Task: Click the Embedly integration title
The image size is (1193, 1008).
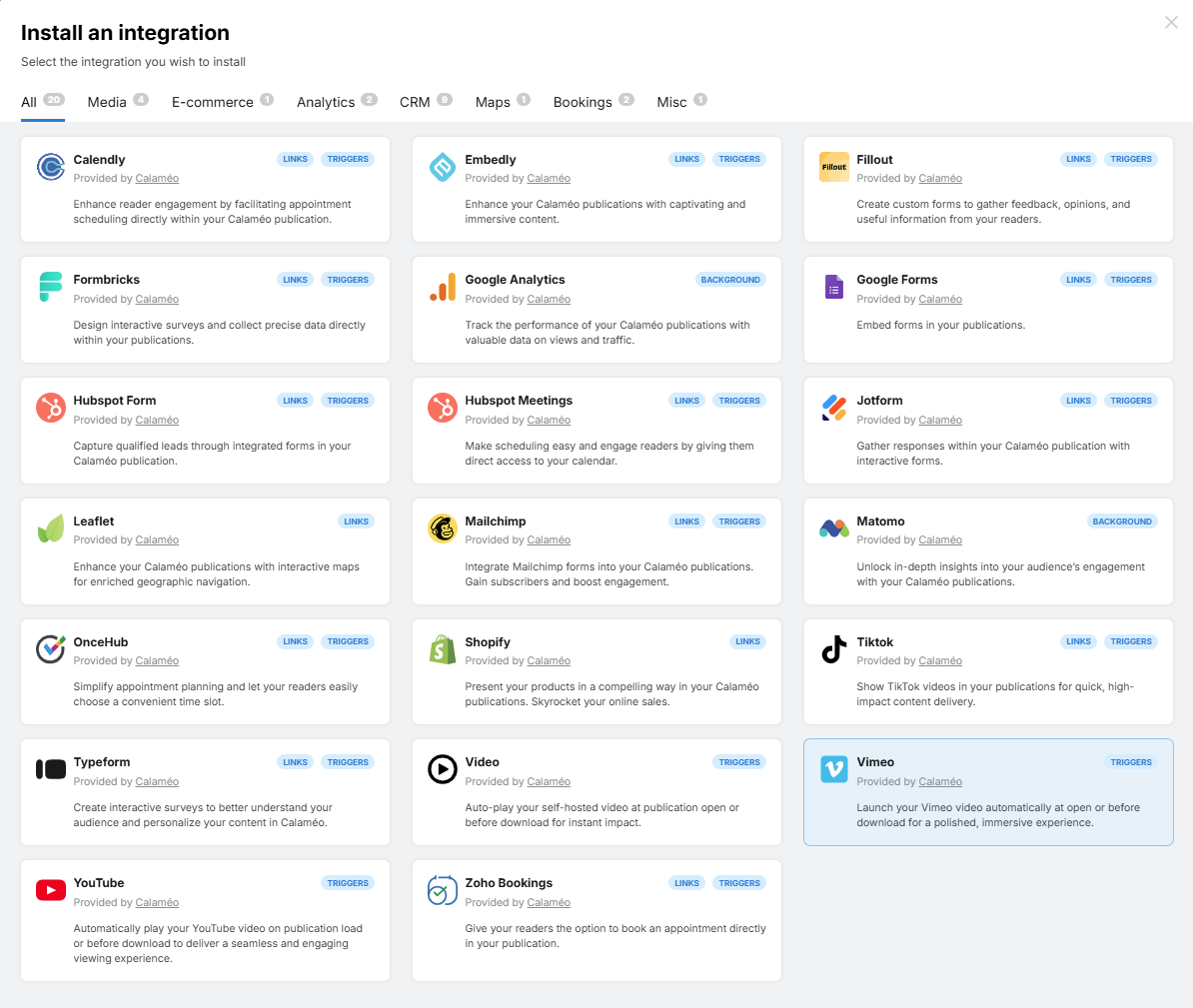Action: (491, 160)
